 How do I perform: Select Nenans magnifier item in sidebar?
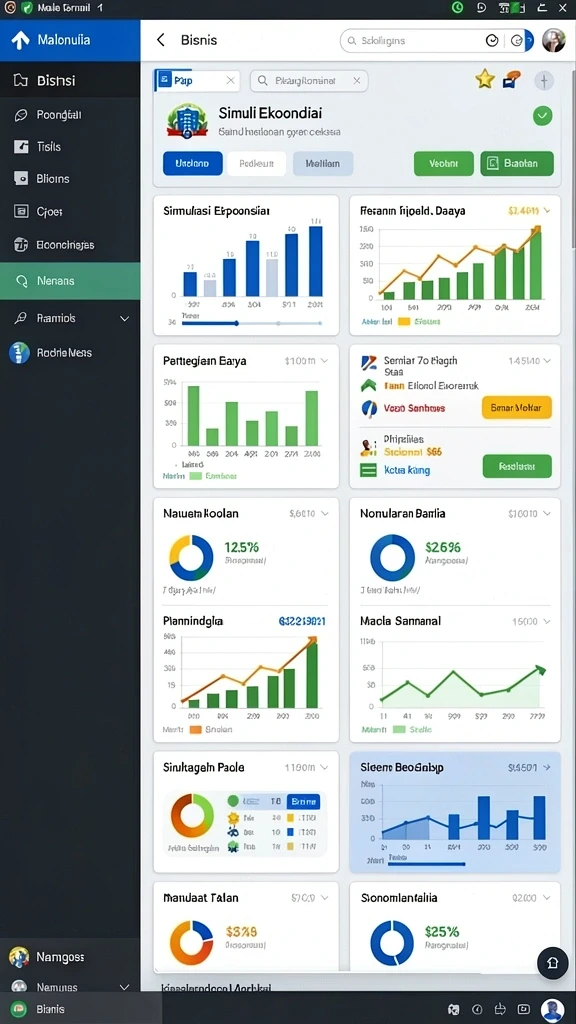coord(70,281)
